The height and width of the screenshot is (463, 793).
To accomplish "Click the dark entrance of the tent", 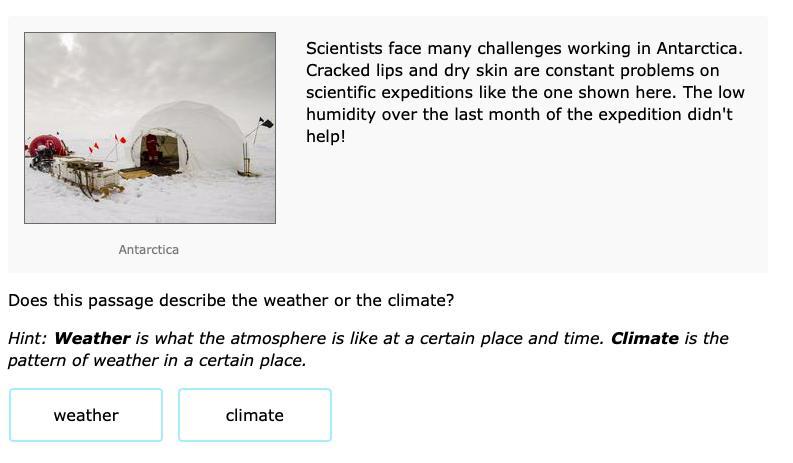I will [x=160, y=151].
